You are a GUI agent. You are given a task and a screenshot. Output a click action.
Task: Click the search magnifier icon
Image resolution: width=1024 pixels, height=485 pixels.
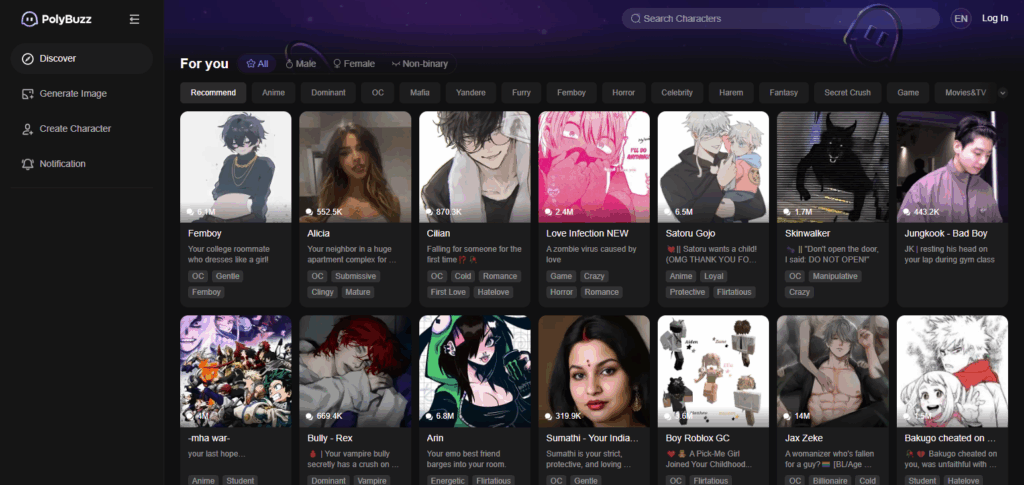(635, 19)
